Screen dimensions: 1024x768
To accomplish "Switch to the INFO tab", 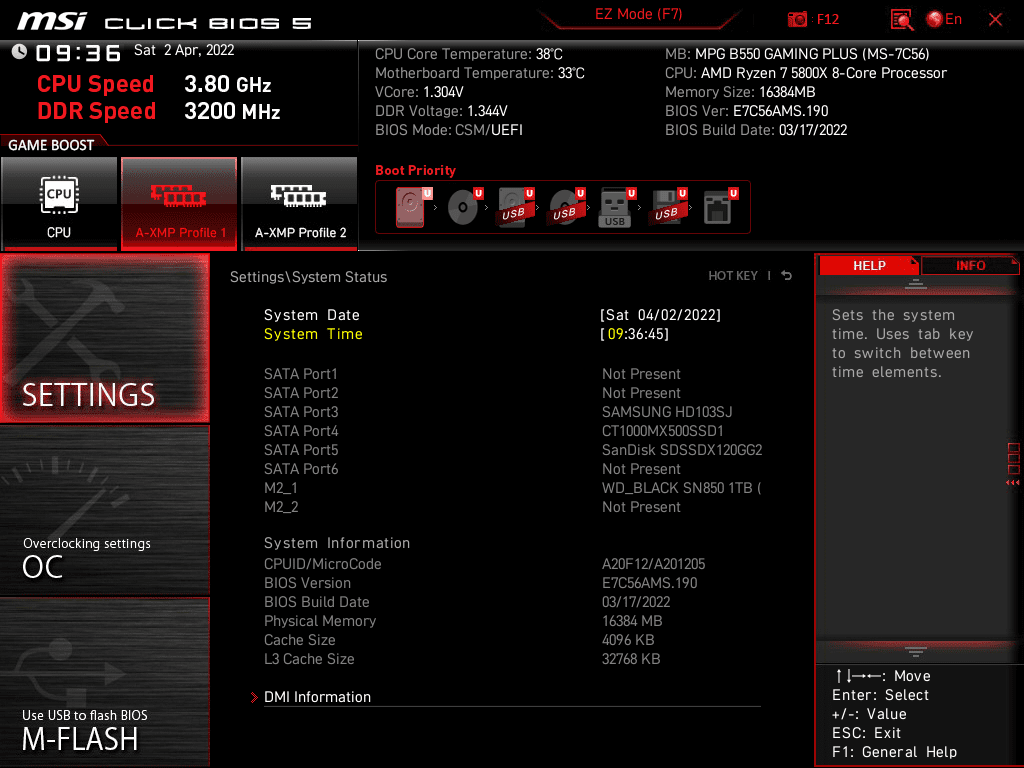I will 970,265.
